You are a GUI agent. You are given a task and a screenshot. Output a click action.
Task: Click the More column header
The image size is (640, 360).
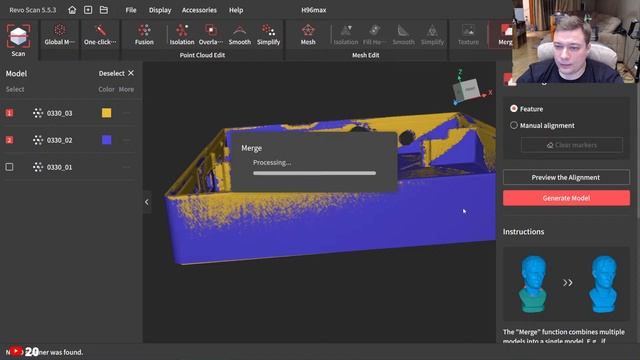[126, 89]
